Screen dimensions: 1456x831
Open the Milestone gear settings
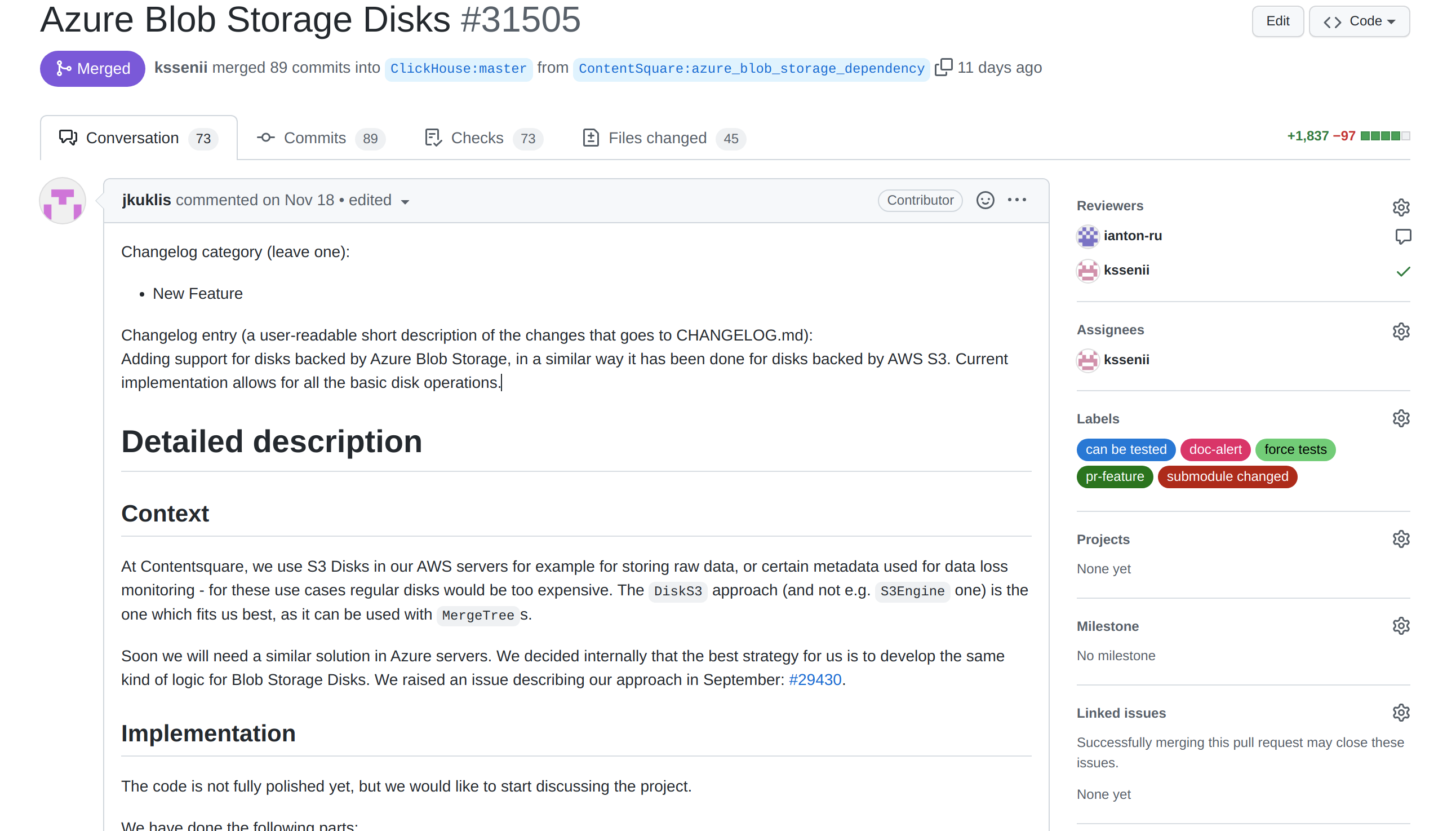1400,626
